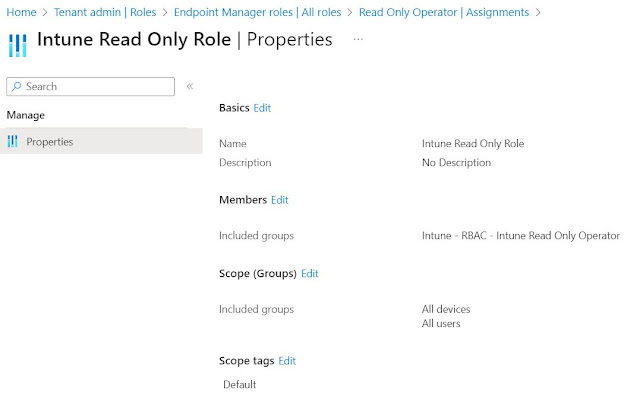Image resolution: width=640 pixels, height=412 pixels.
Task: Click the trailing chevron after Assignments breadcrumb
Action: click(x=538, y=13)
